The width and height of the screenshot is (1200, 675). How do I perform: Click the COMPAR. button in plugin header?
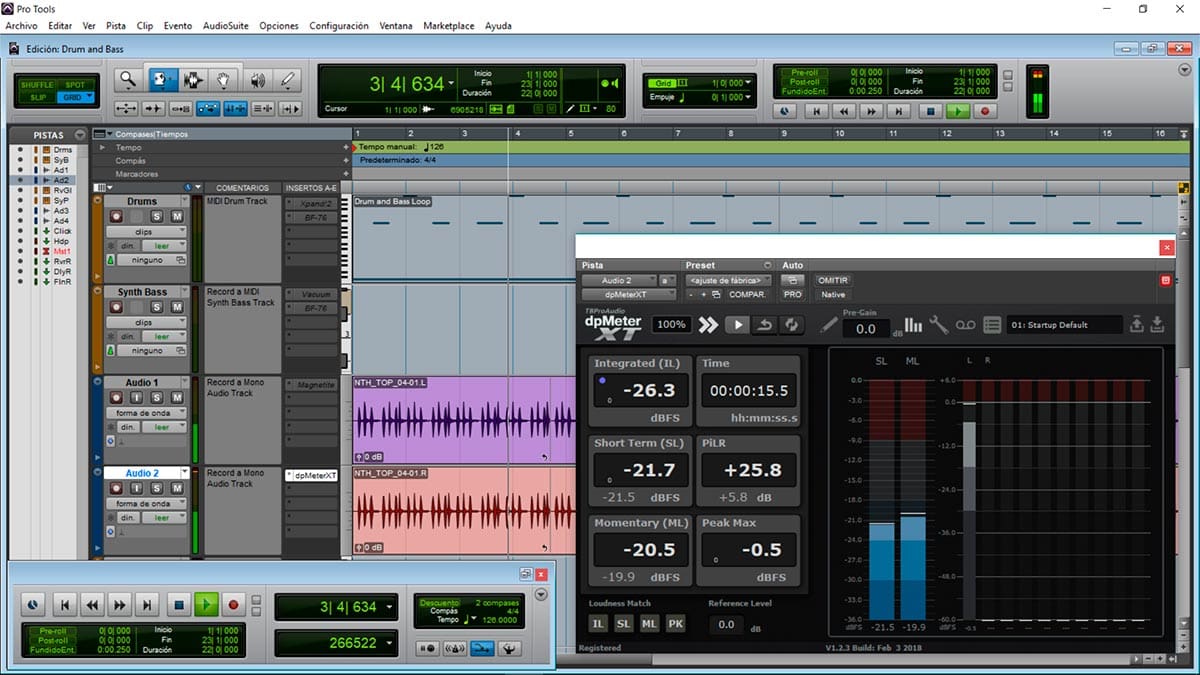(x=748, y=295)
